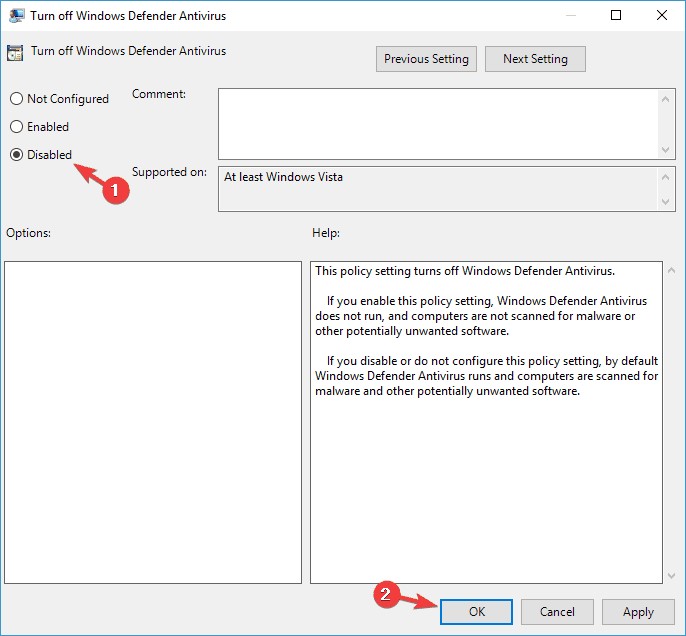Viewport: 686px width, 636px height.
Task: Click the policy setting icon beside the heading
Action: pyautogui.click(x=15, y=52)
